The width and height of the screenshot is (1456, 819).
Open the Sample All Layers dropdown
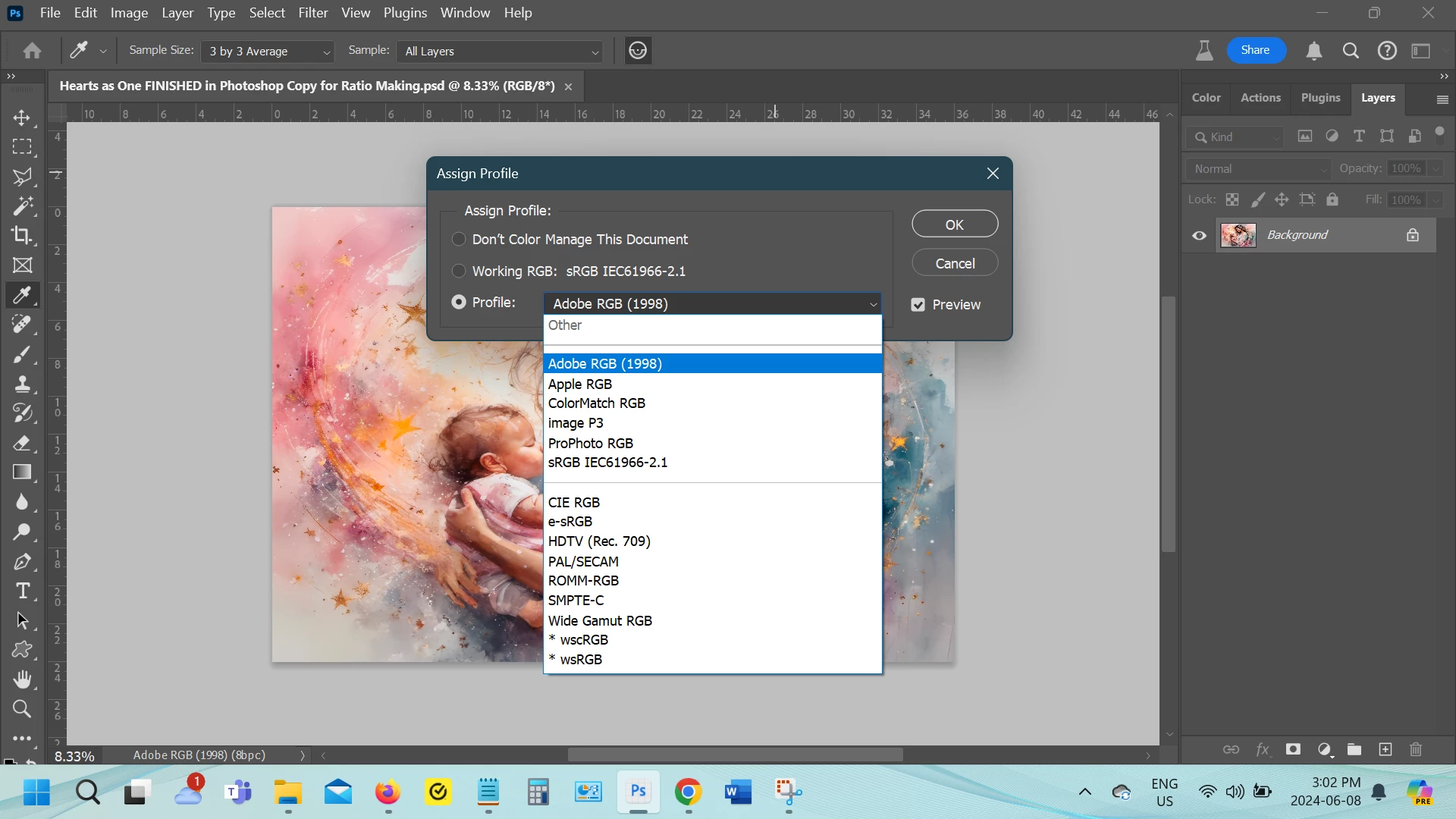coord(500,51)
